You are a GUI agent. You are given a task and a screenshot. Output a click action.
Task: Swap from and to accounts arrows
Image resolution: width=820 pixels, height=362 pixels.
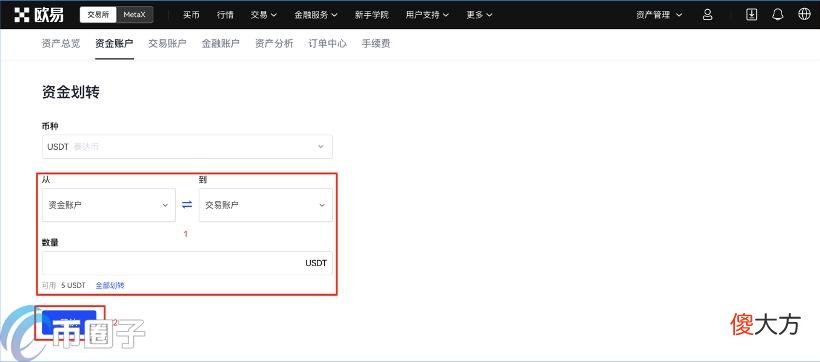coord(187,205)
